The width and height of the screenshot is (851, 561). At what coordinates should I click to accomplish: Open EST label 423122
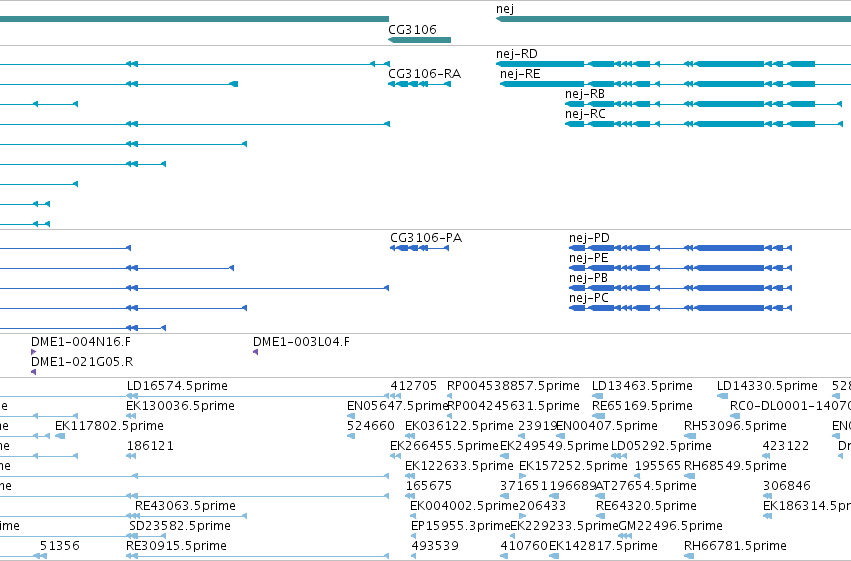coord(785,446)
